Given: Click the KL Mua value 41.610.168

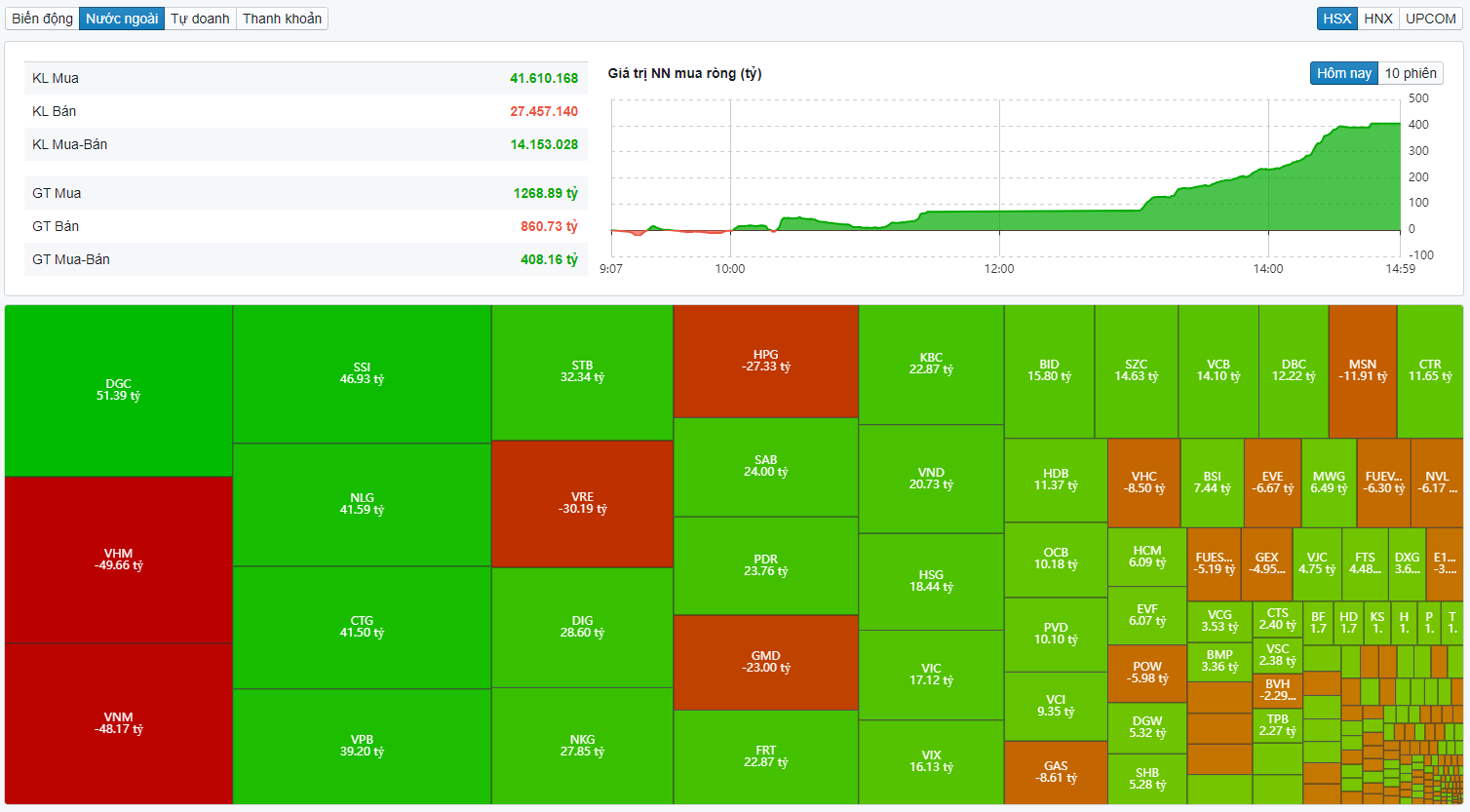Looking at the screenshot, I should point(544,78).
